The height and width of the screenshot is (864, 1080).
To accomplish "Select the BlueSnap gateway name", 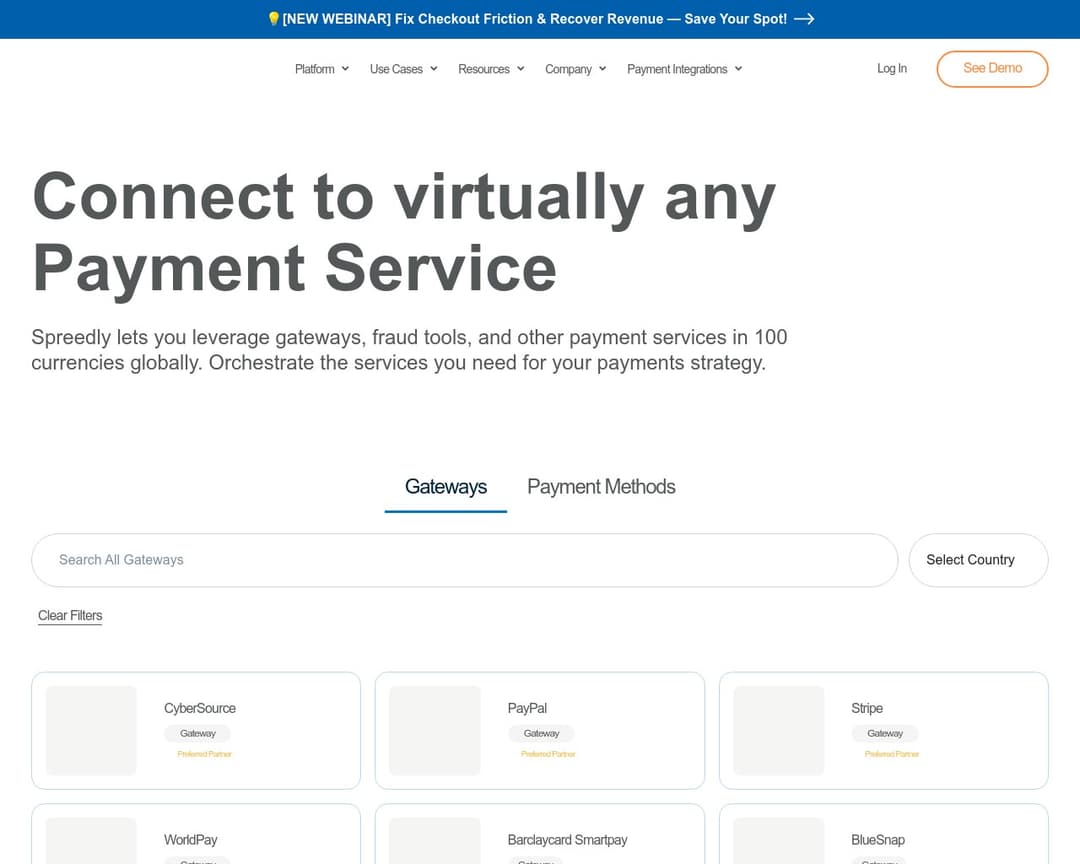I will point(878,840).
